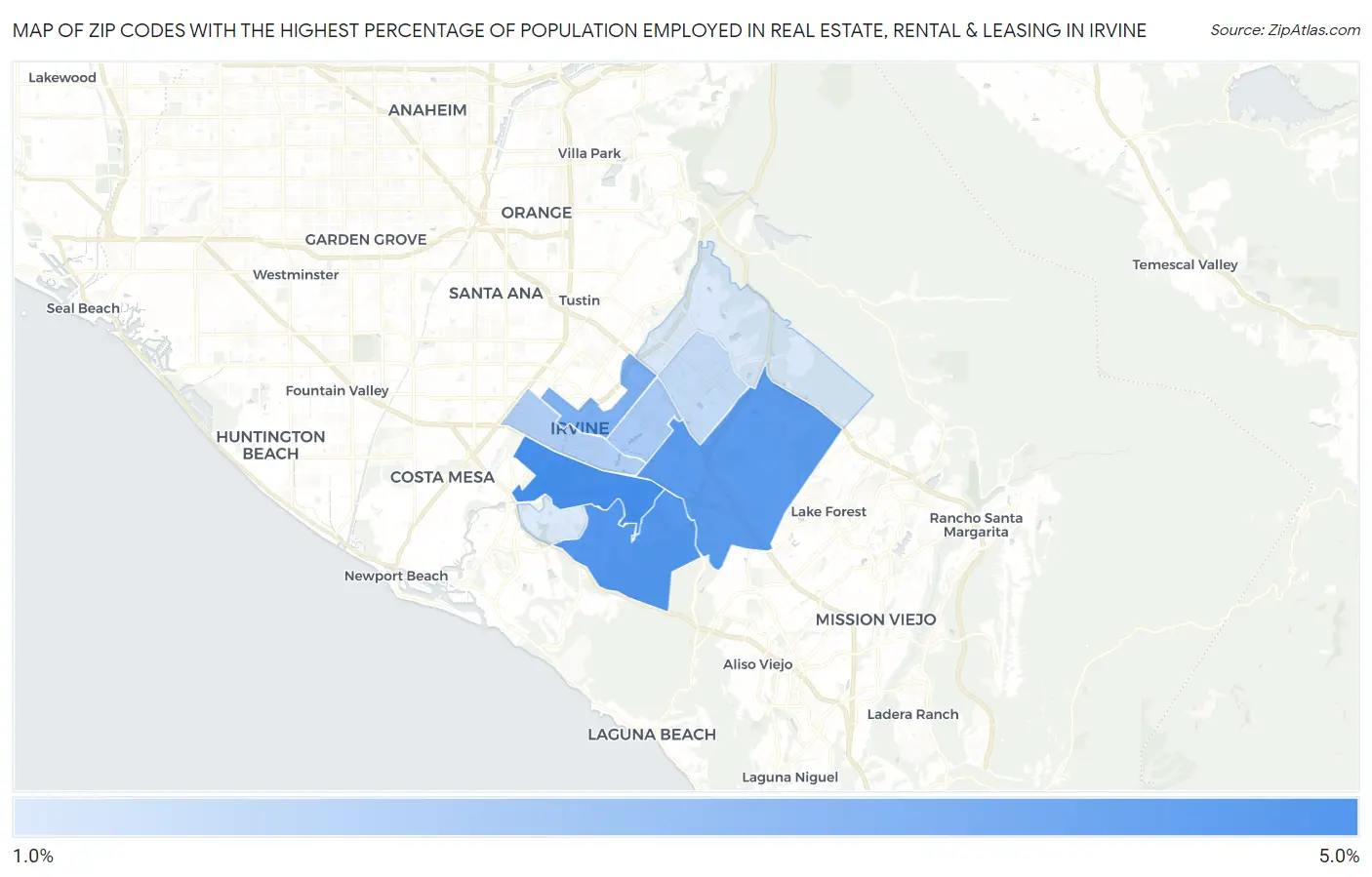Select the Fountain Valley label

[x=337, y=391]
